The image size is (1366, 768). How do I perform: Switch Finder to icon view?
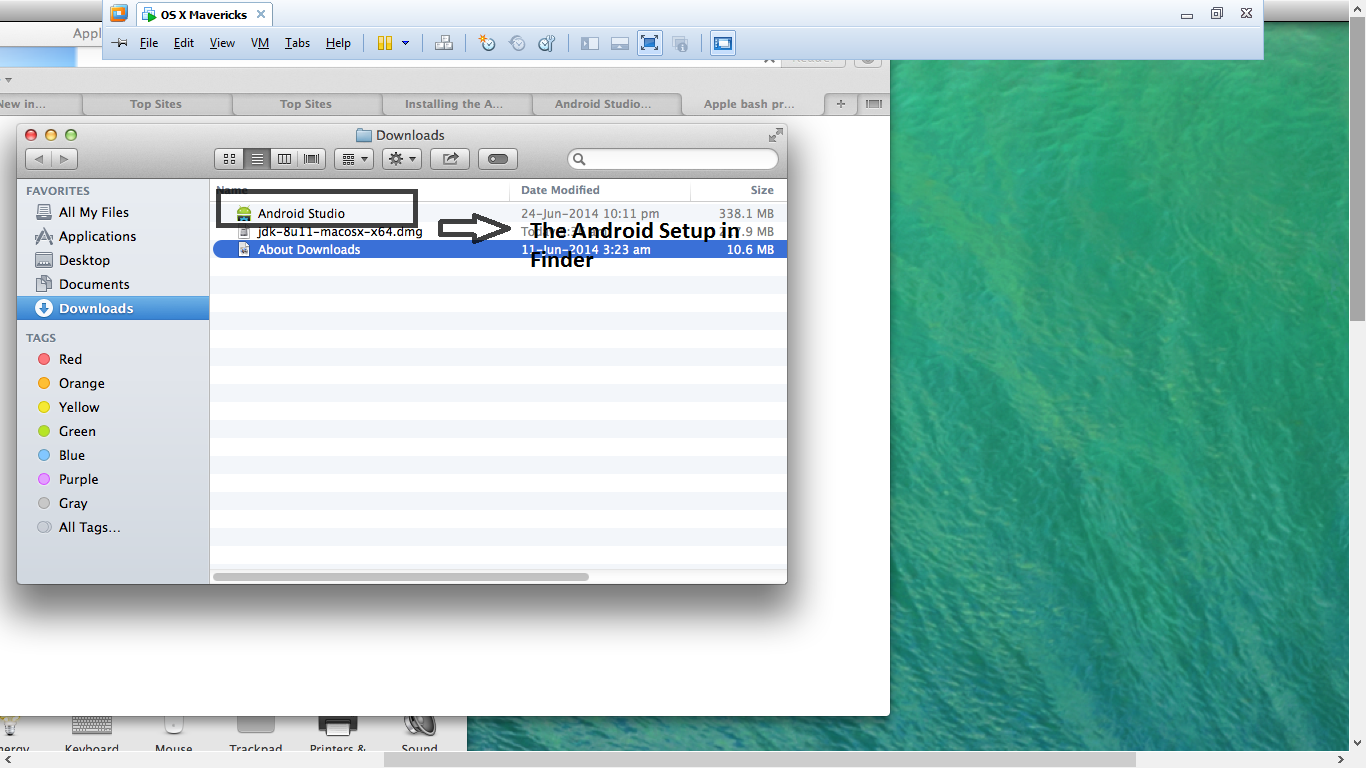[229, 158]
